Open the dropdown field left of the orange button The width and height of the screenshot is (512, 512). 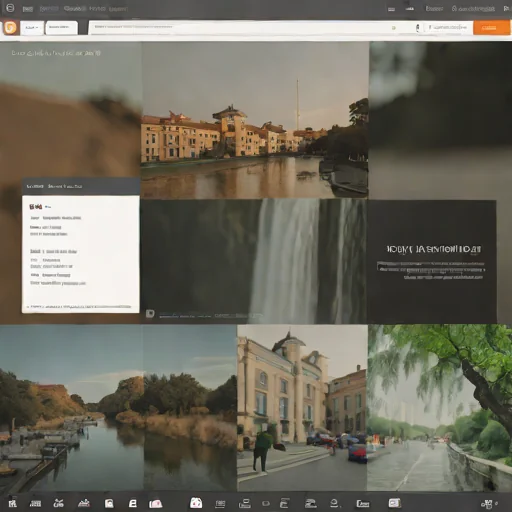(448, 28)
